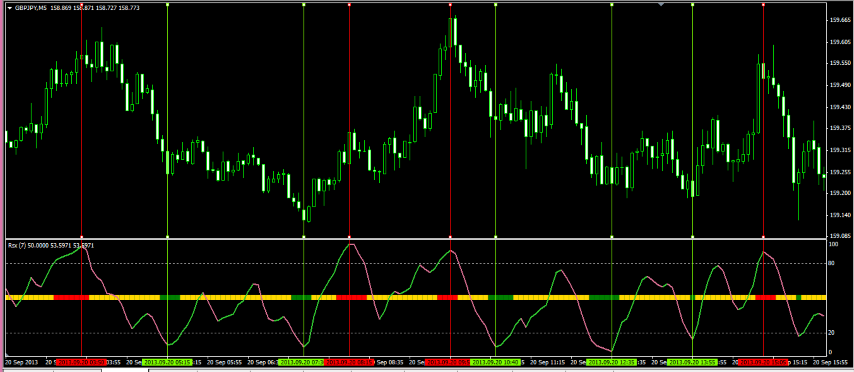The height and width of the screenshot is (372, 854).
Task: Select the green time label 2013.09.20 12:35
Action: 611,362
